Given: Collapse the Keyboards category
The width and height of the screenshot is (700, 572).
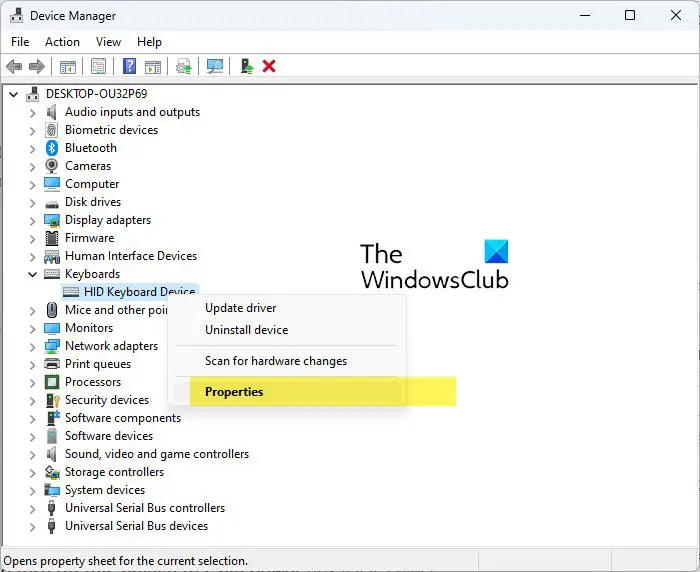Looking at the screenshot, I should pyautogui.click(x=33, y=274).
